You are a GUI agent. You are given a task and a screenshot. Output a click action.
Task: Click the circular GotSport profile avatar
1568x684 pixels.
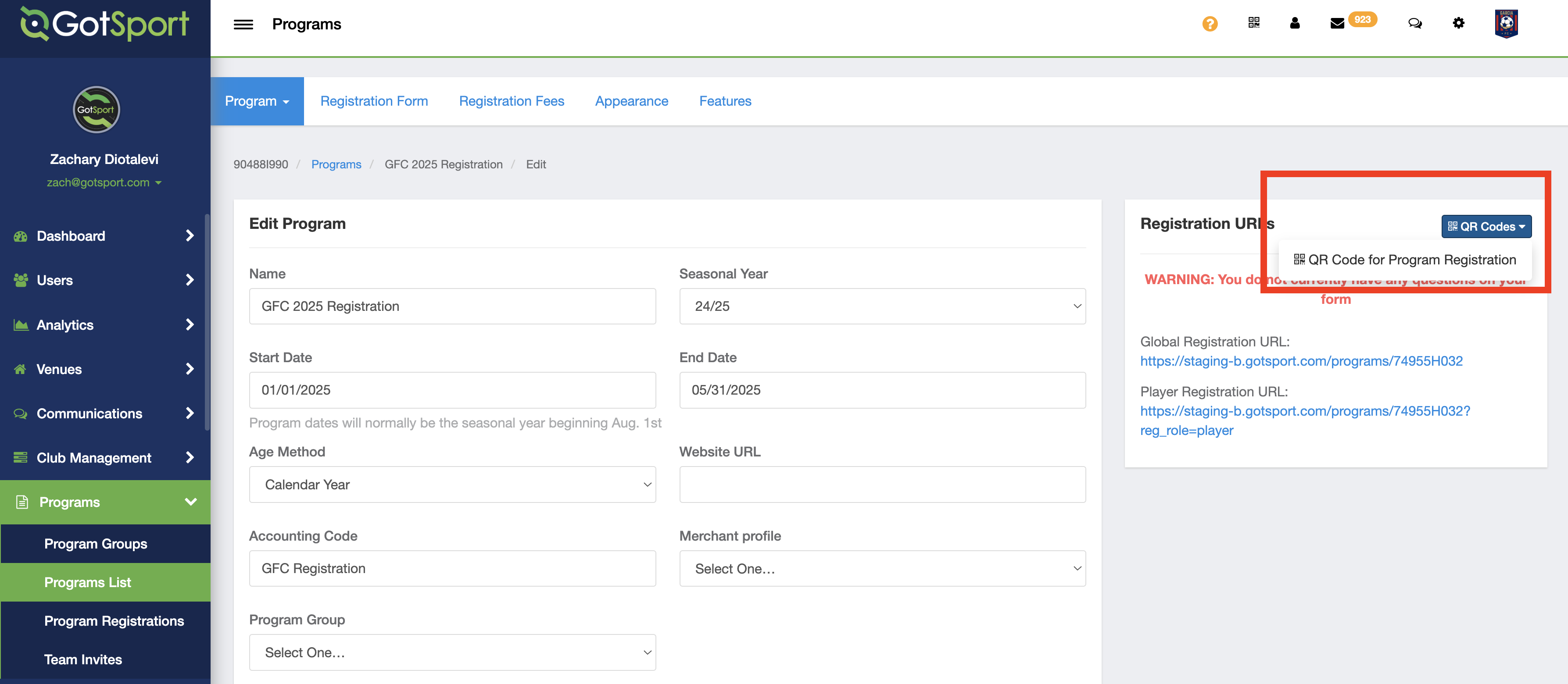(96, 110)
